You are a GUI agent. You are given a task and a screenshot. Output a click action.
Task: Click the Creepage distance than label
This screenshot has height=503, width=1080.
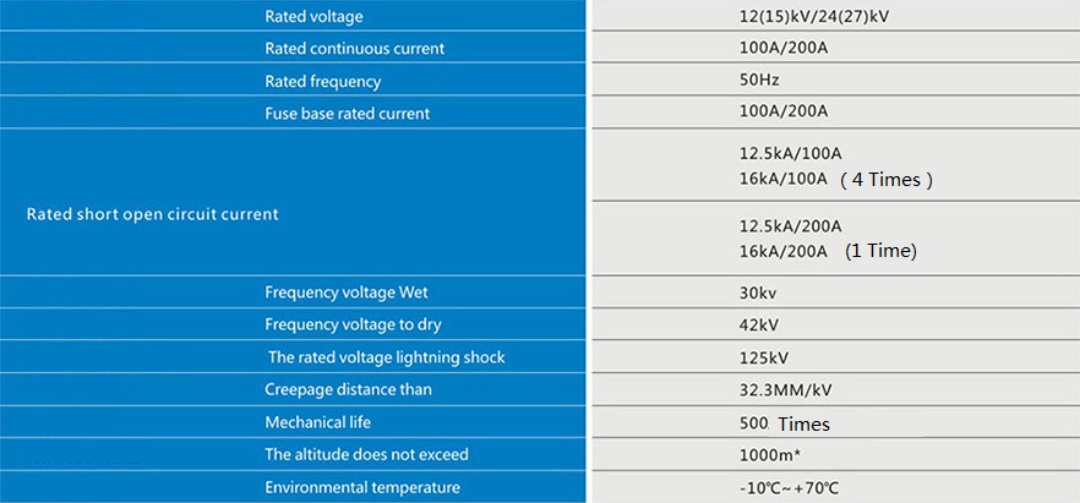349,389
